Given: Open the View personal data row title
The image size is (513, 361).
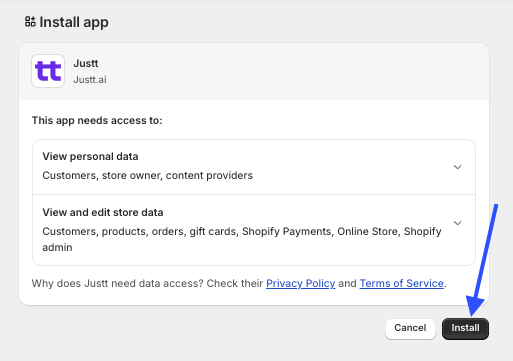Looking at the screenshot, I should [x=90, y=156].
